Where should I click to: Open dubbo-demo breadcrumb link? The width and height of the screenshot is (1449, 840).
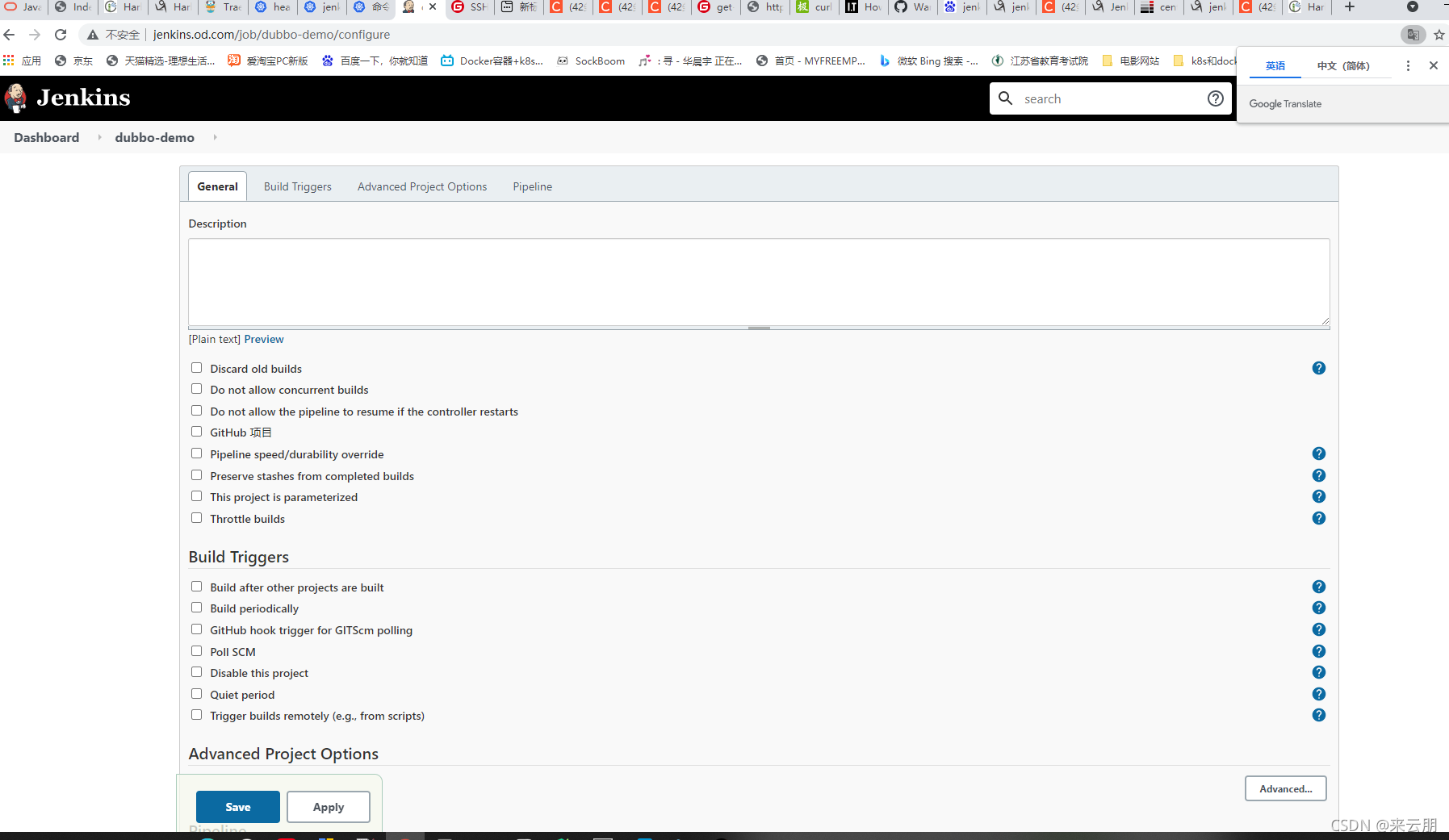pyautogui.click(x=155, y=137)
